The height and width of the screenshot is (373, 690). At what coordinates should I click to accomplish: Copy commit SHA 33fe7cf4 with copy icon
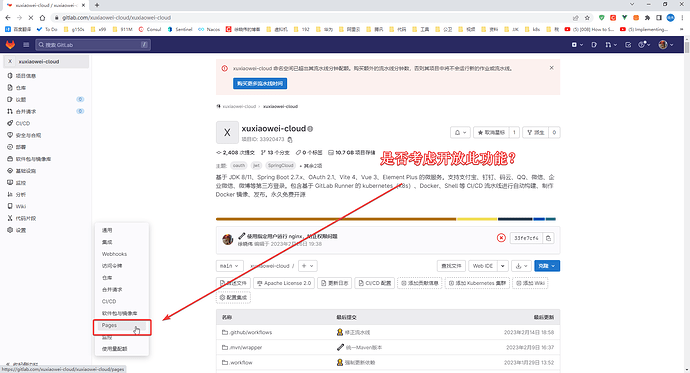548,238
